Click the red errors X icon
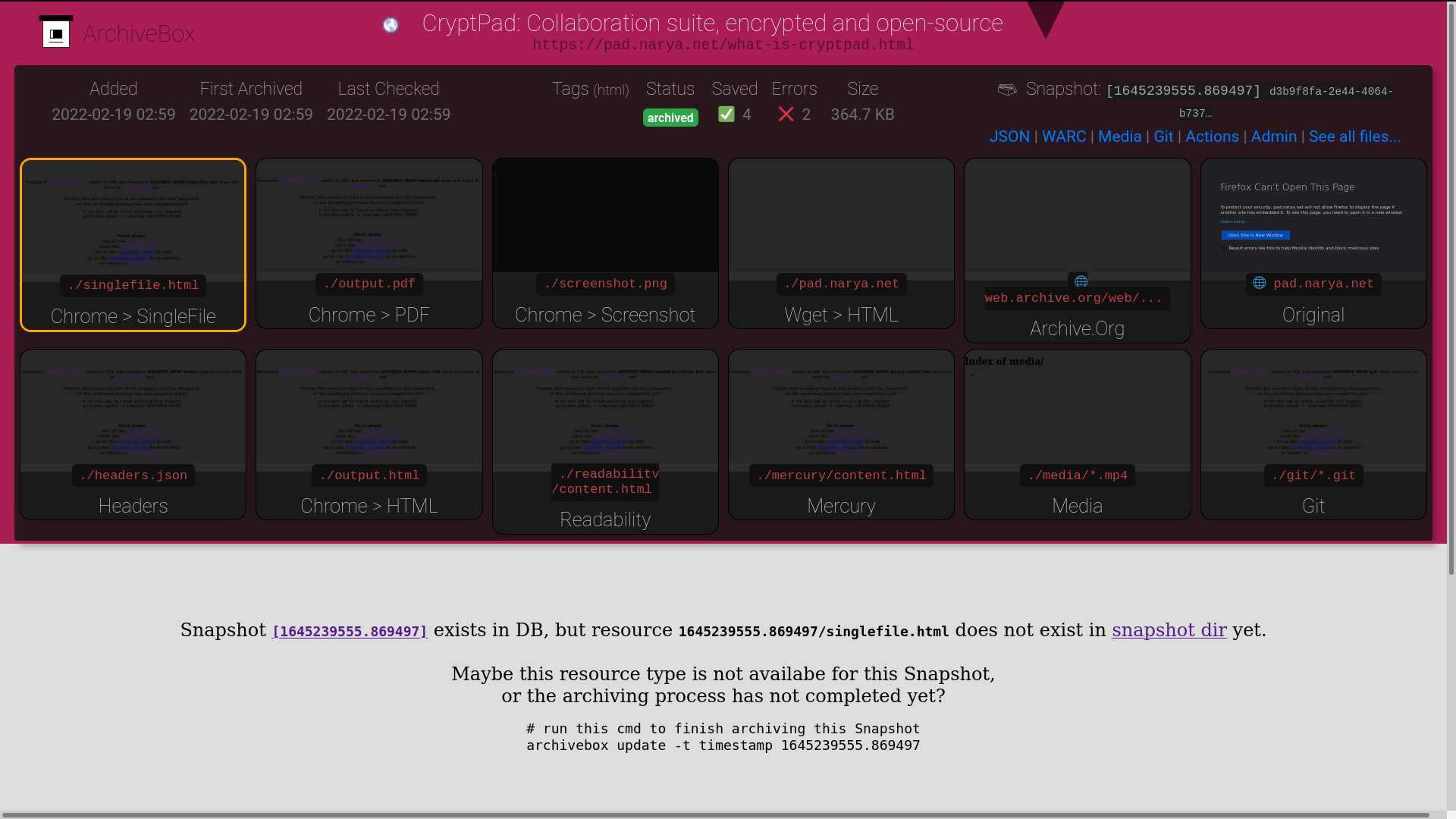Viewport: 1456px width, 819px height. click(x=786, y=115)
